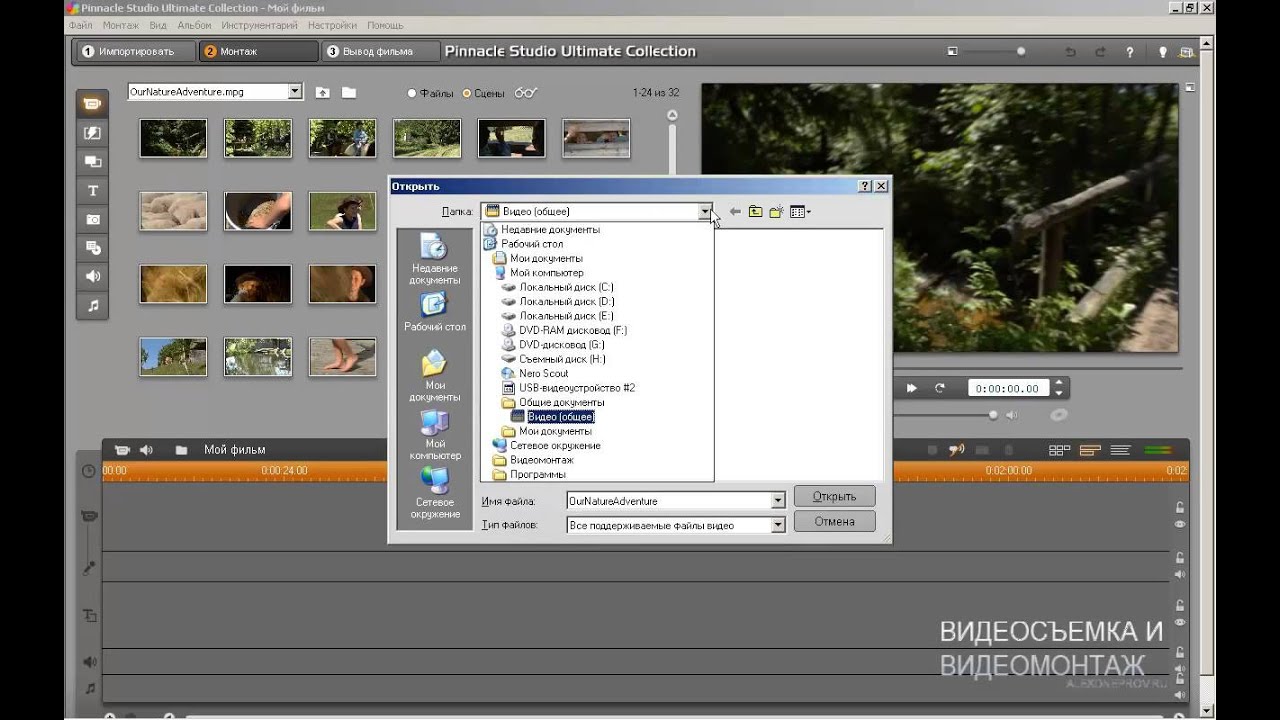Screen dimensions: 1280x720
Task: Adjust the player volume slider handle
Action: (993, 414)
